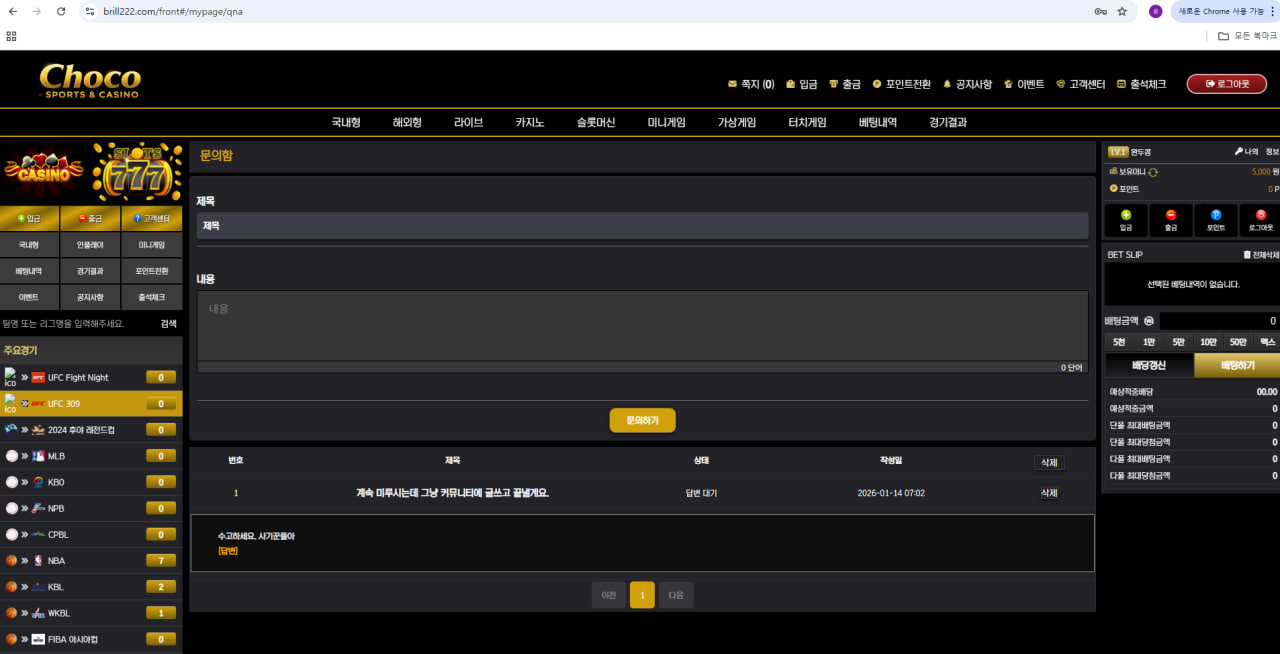Click the blue 포인트 icon in user panel
Screen dimensions: 1280x654
(x=1215, y=215)
